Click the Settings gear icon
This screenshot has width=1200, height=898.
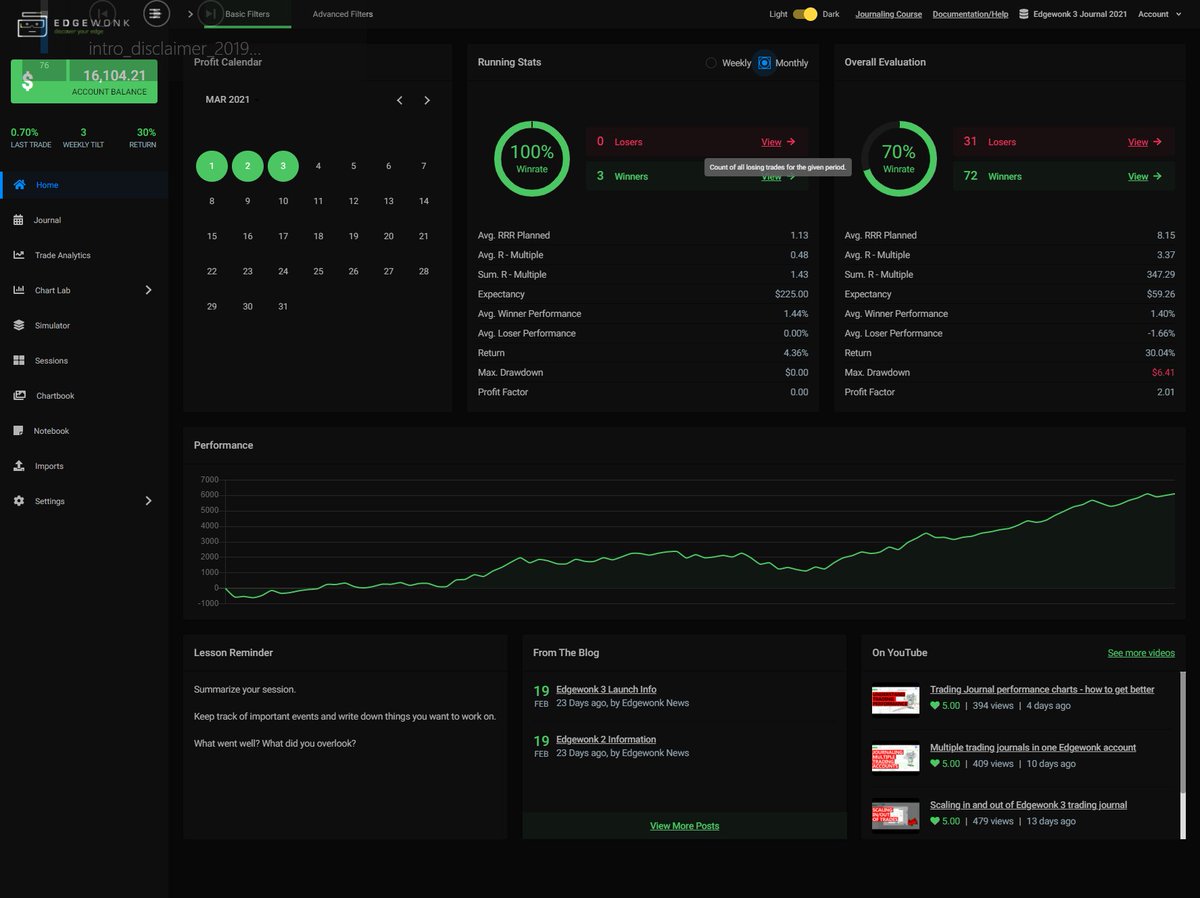tap(19, 501)
